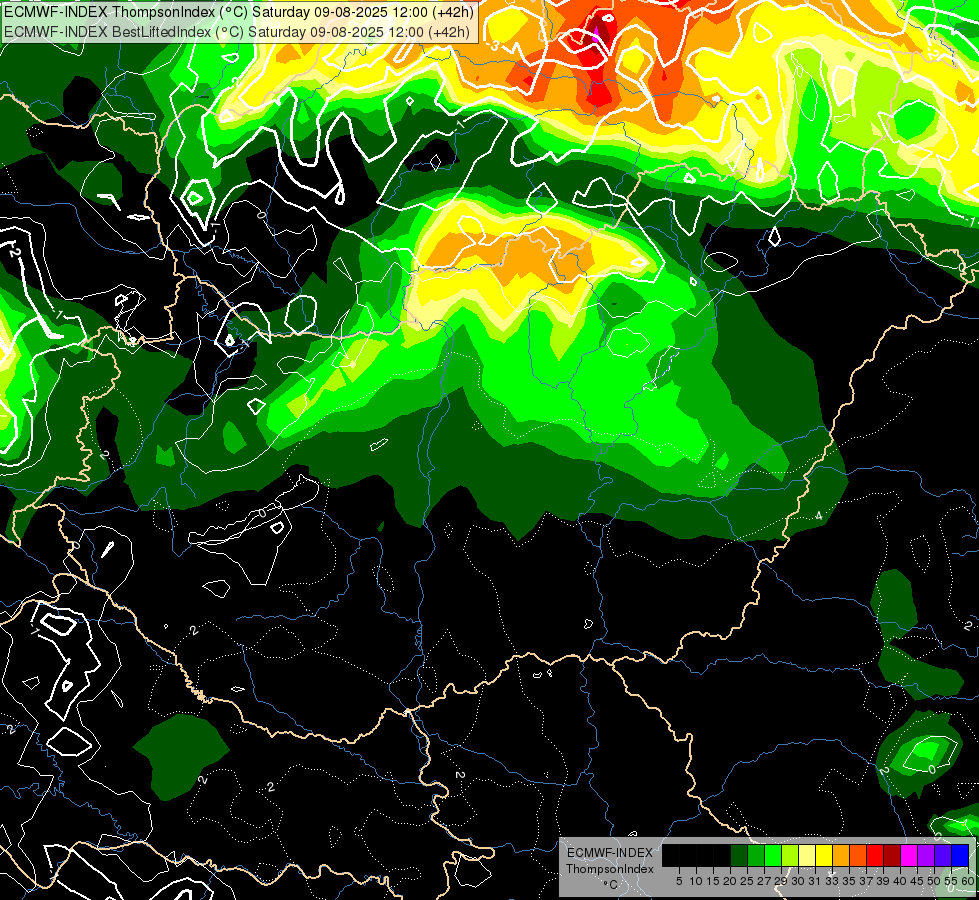Choose the red-orange 35–37 legend swatch

(x=858, y=855)
